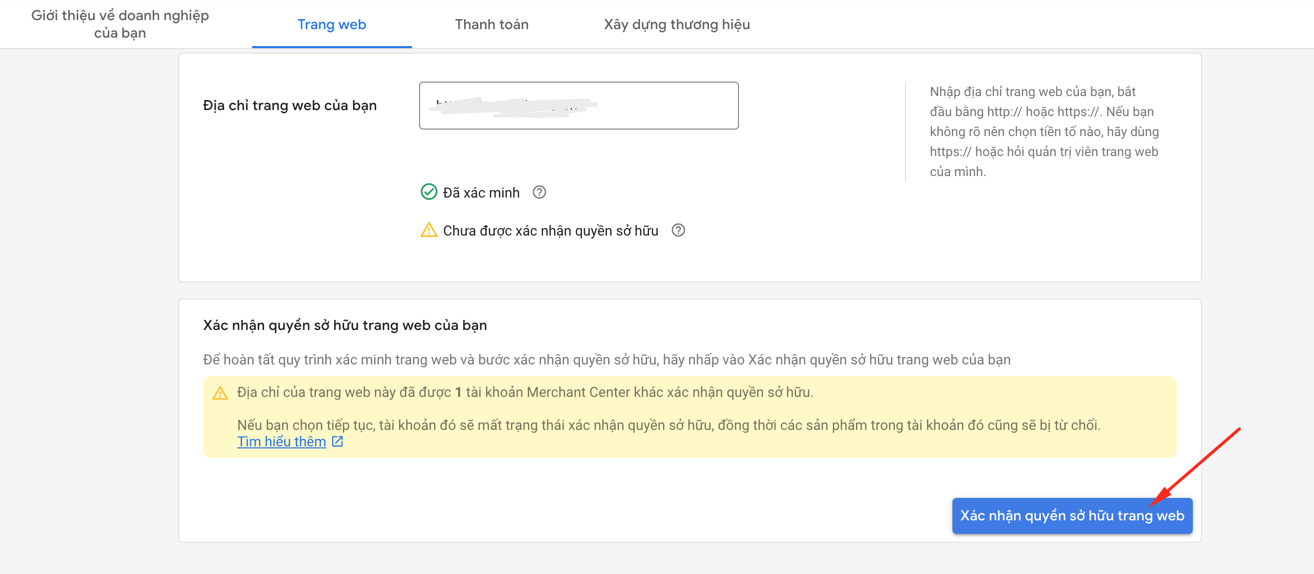The image size is (1314, 574).
Task: Go to Xây dựng thương hiệu tab
Action: point(677,24)
